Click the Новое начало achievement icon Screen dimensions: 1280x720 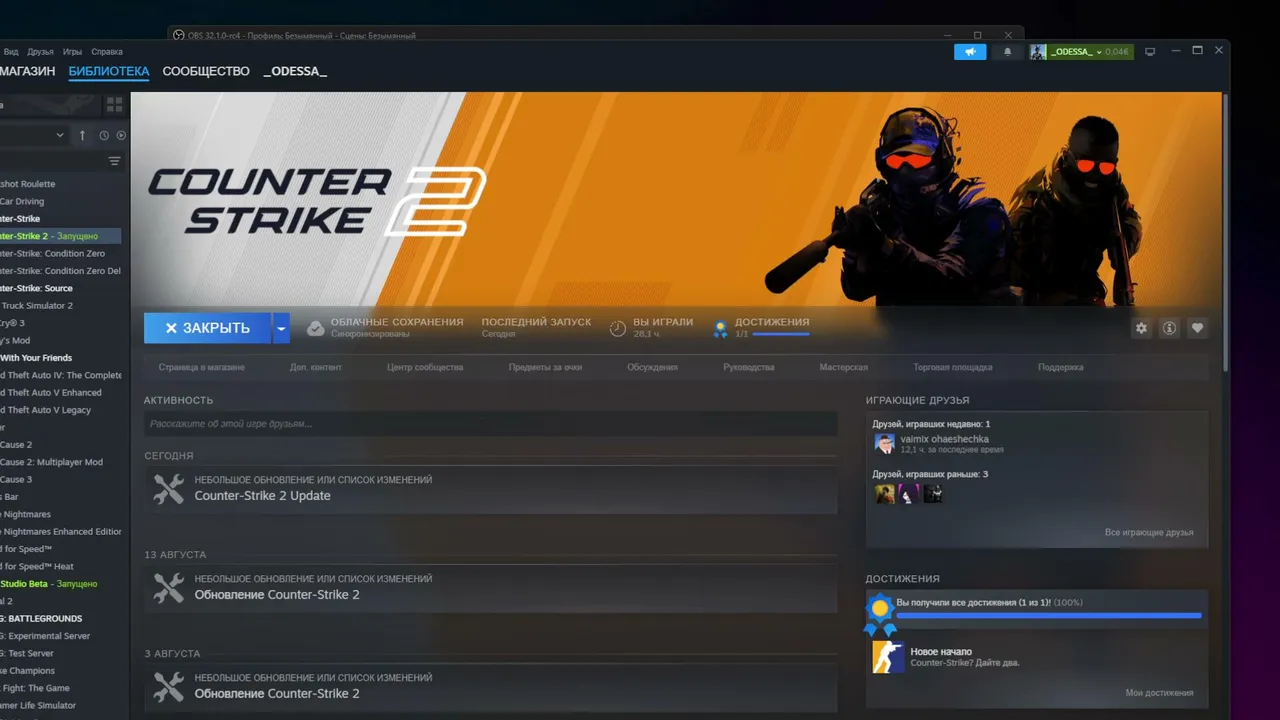pos(888,657)
